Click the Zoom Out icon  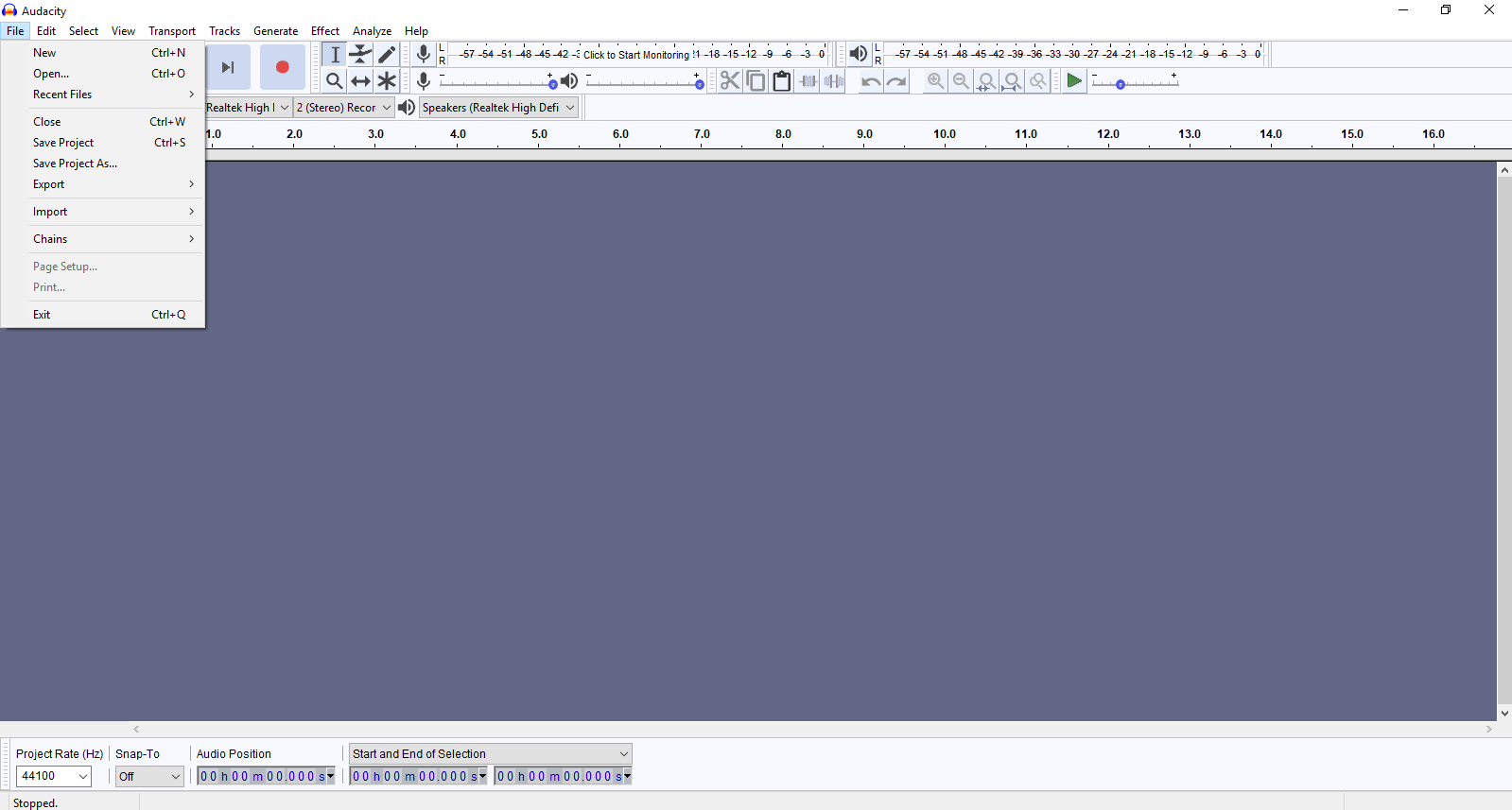click(x=961, y=81)
